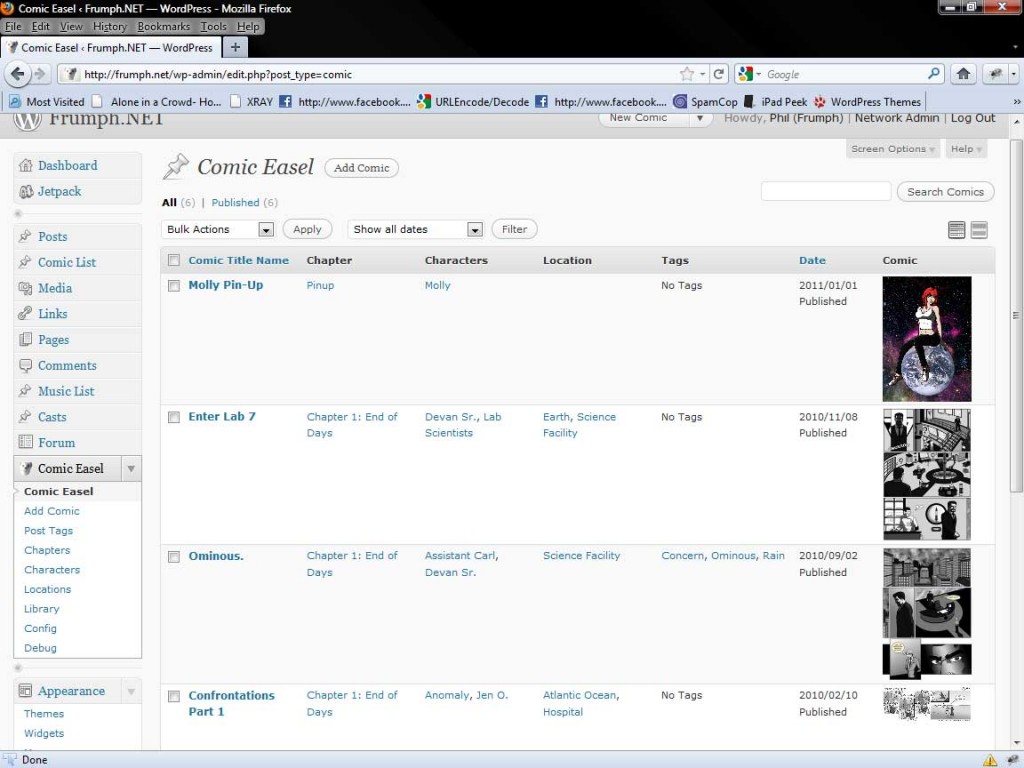
Task: Tick the Enter Lab 7 checkbox
Action: [174, 417]
